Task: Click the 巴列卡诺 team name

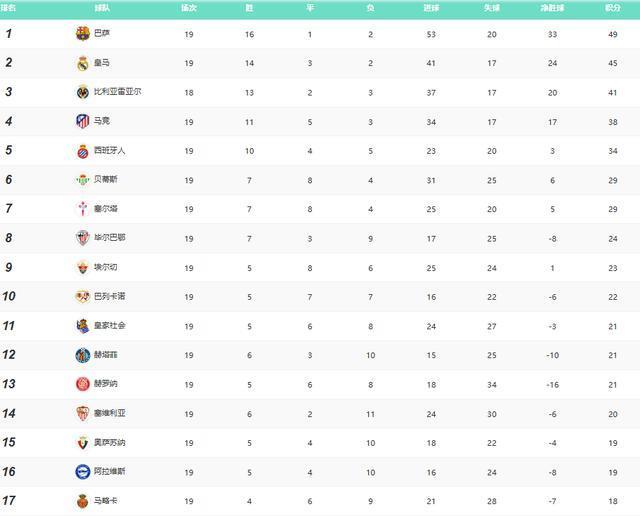Action: click(109, 297)
